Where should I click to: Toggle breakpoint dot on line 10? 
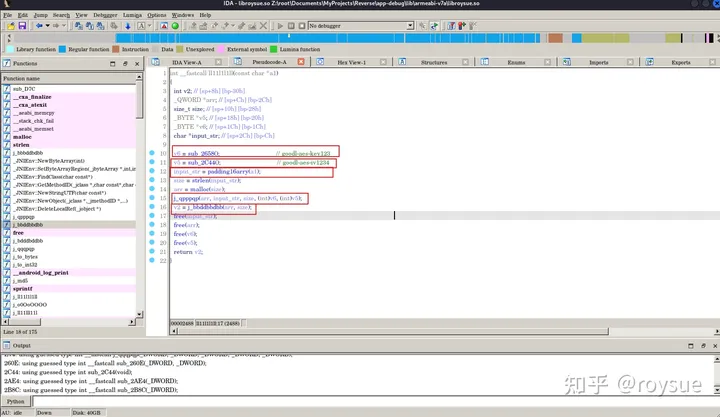(x=152, y=153)
